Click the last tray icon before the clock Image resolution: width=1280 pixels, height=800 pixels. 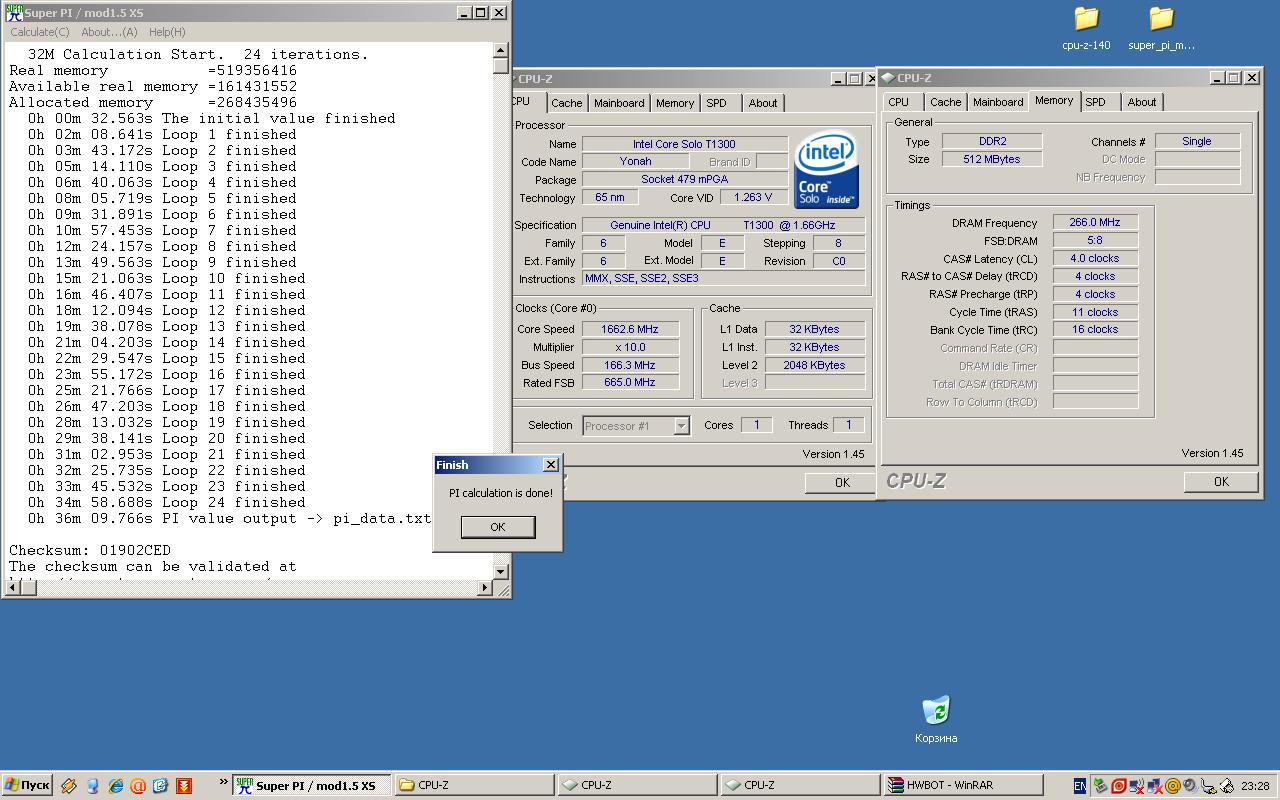pos(1227,787)
